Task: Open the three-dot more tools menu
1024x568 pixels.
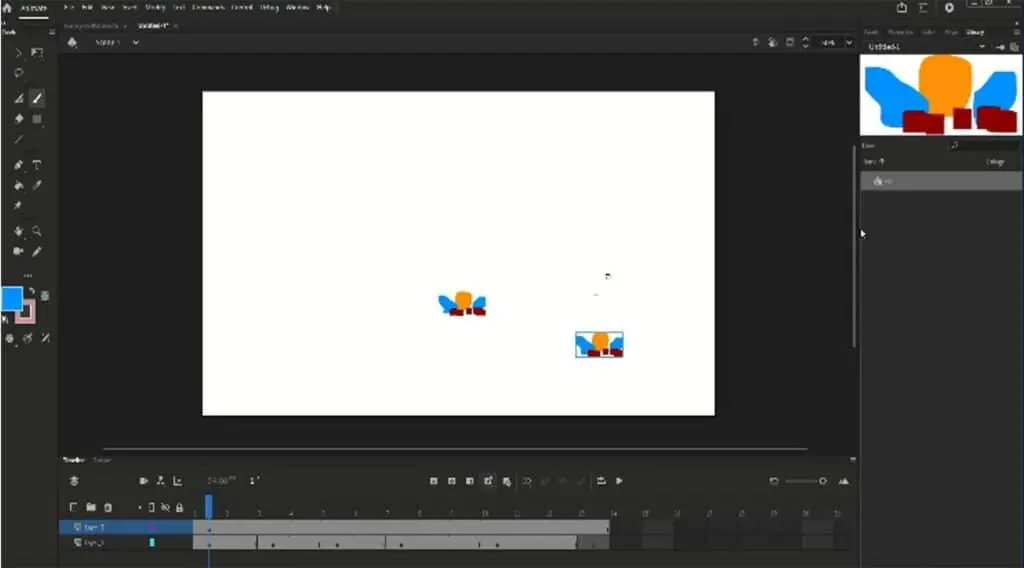Action: pos(27,276)
